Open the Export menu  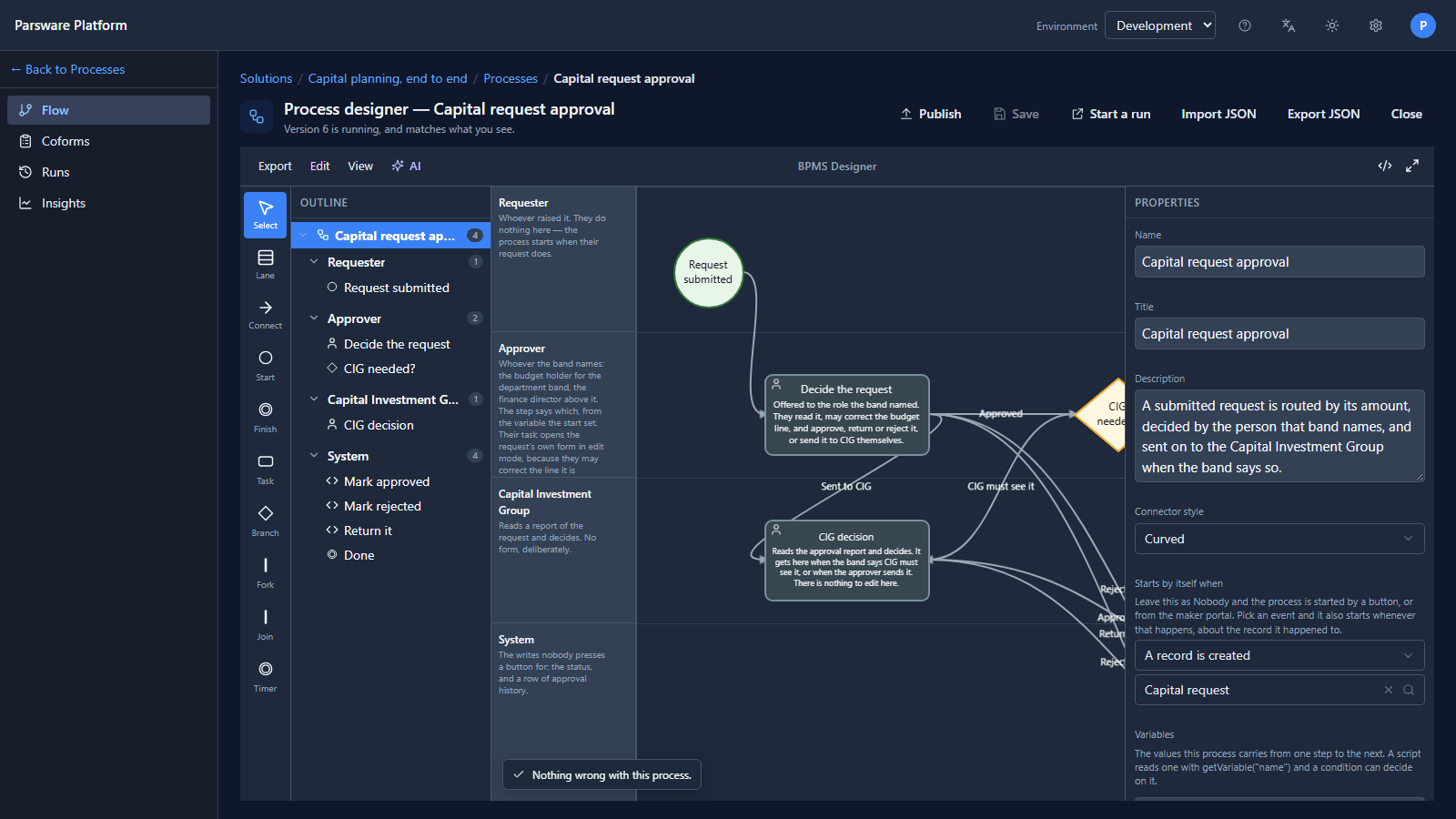275,166
